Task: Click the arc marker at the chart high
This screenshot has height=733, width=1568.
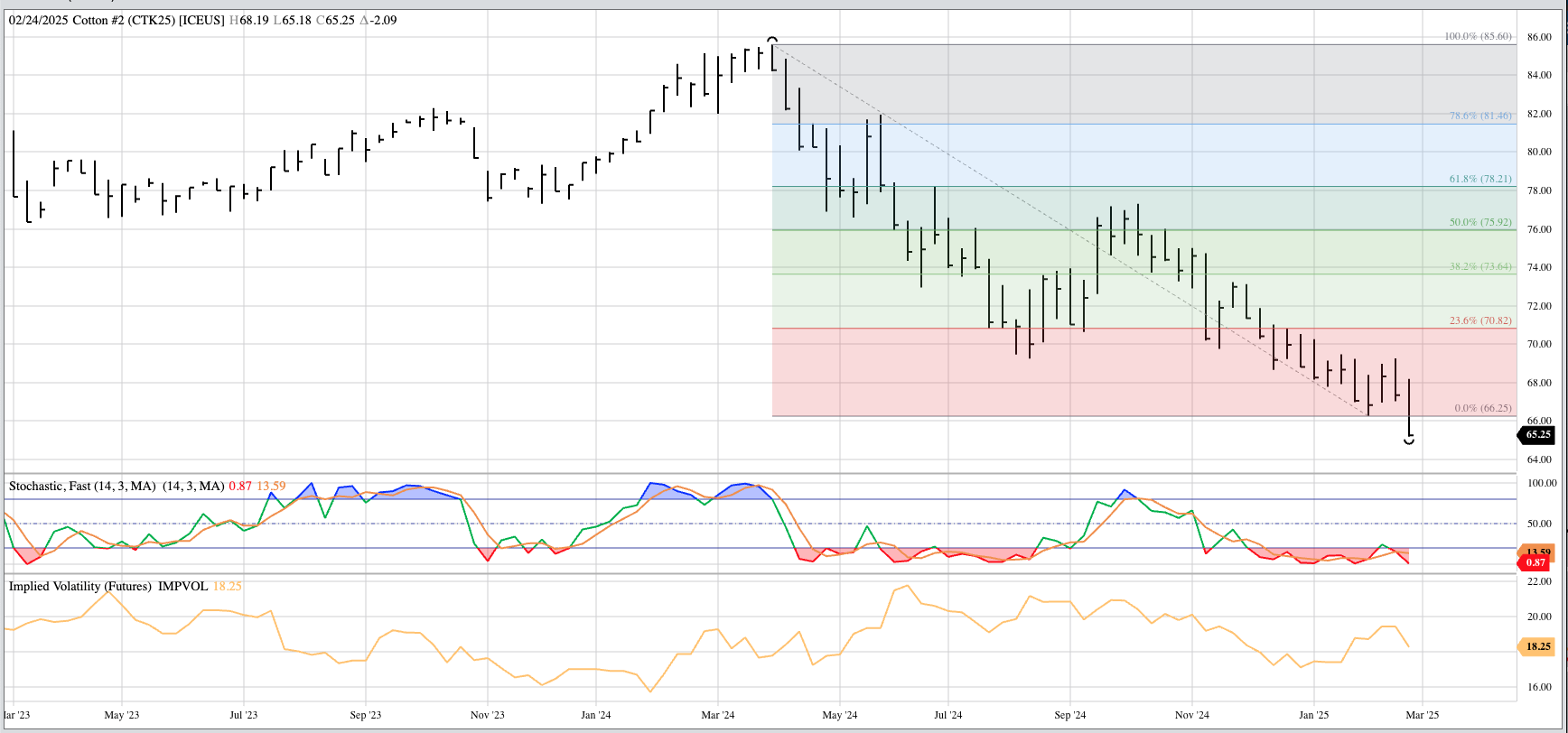Action: coord(772,40)
